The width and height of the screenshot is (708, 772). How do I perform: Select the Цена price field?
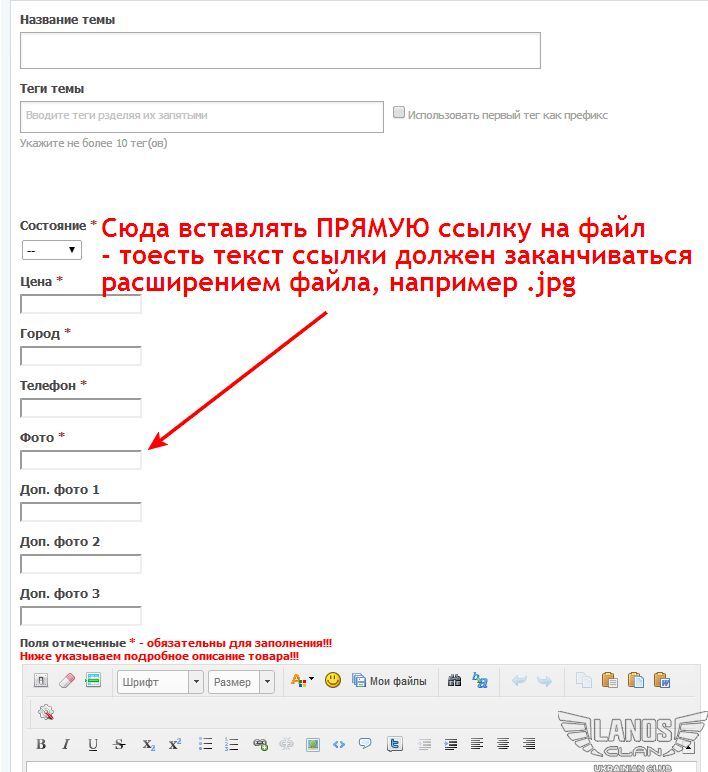pos(81,304)
